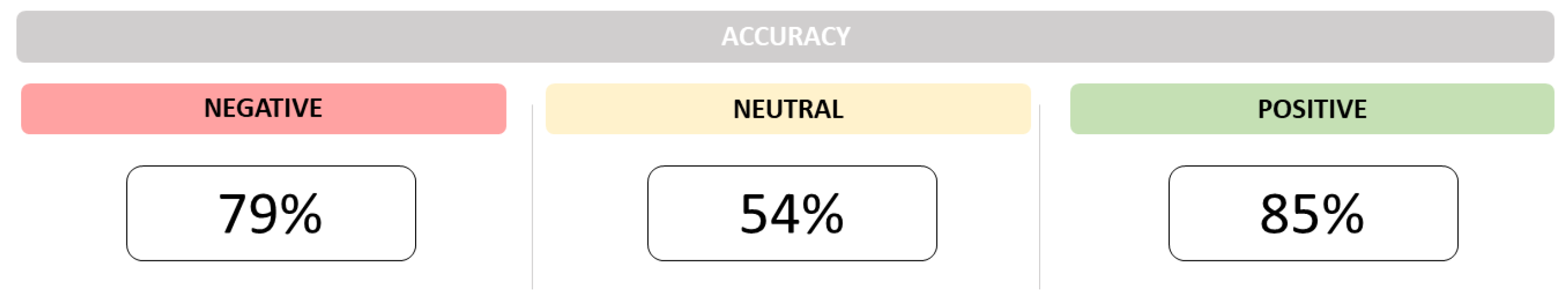Image resolution: width=1568 pixels, height=300 pixels.
Task: Pick the positive sentiment accuracy figure
Action: coord(1313,213)
